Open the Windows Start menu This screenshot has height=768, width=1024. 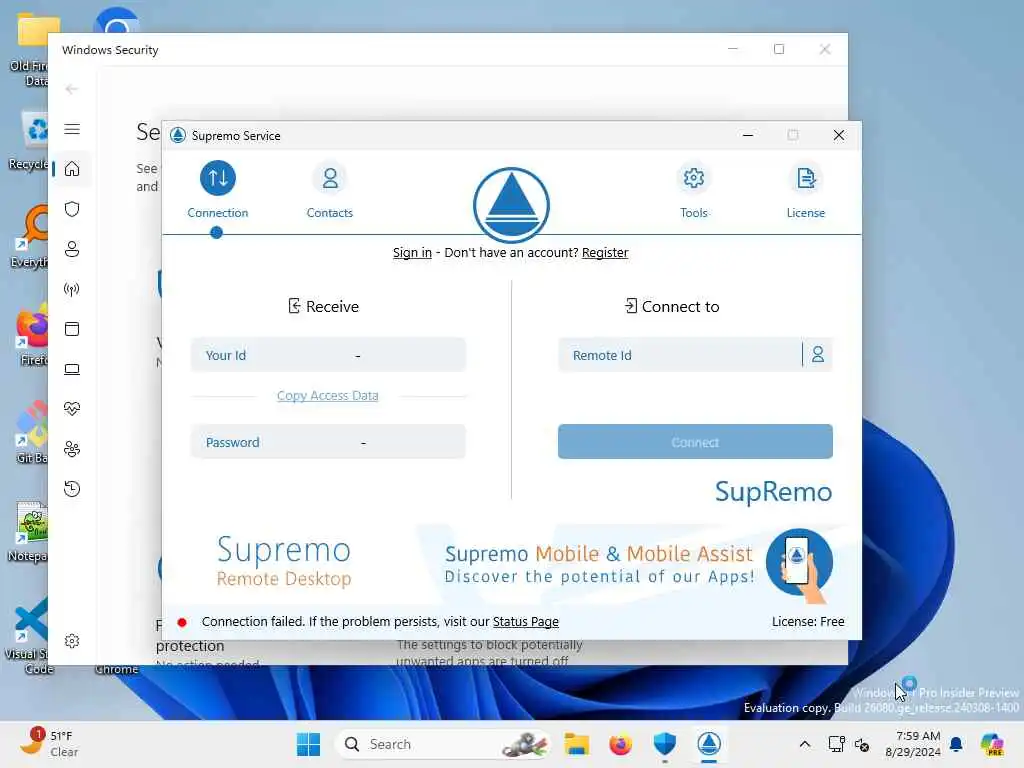[308, 744]
